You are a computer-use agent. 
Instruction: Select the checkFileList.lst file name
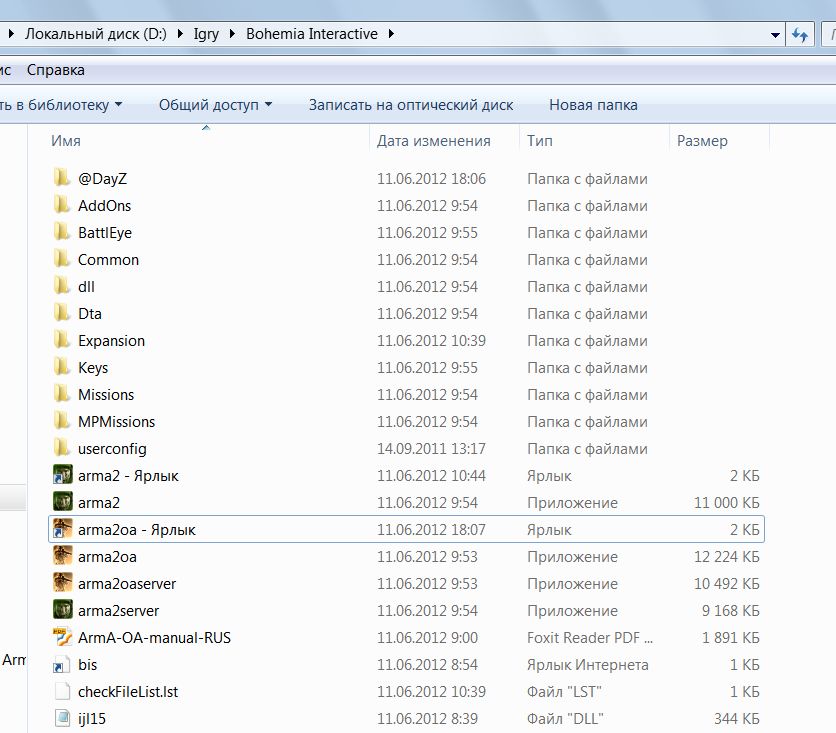[128, 691]
